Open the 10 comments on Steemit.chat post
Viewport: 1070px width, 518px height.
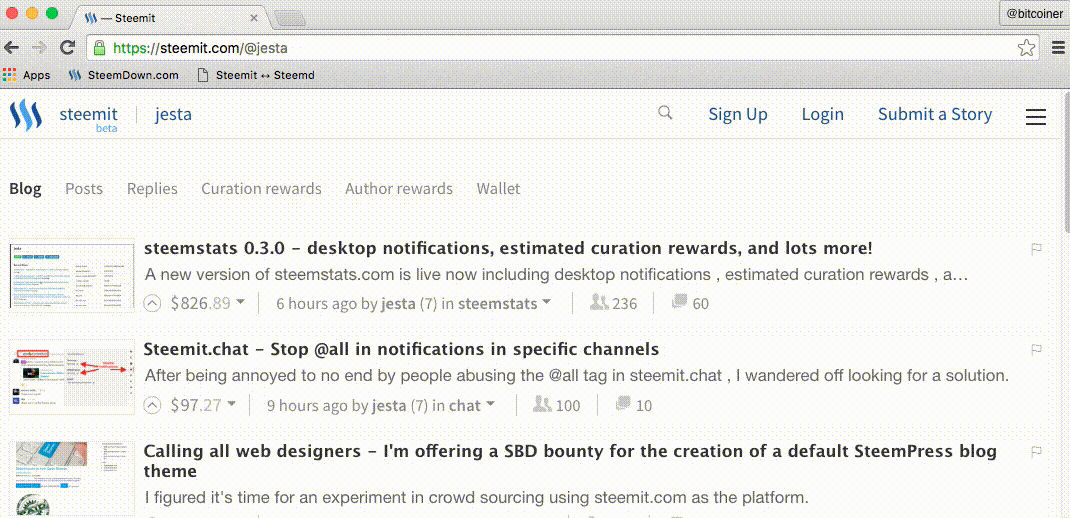[634, 405]
